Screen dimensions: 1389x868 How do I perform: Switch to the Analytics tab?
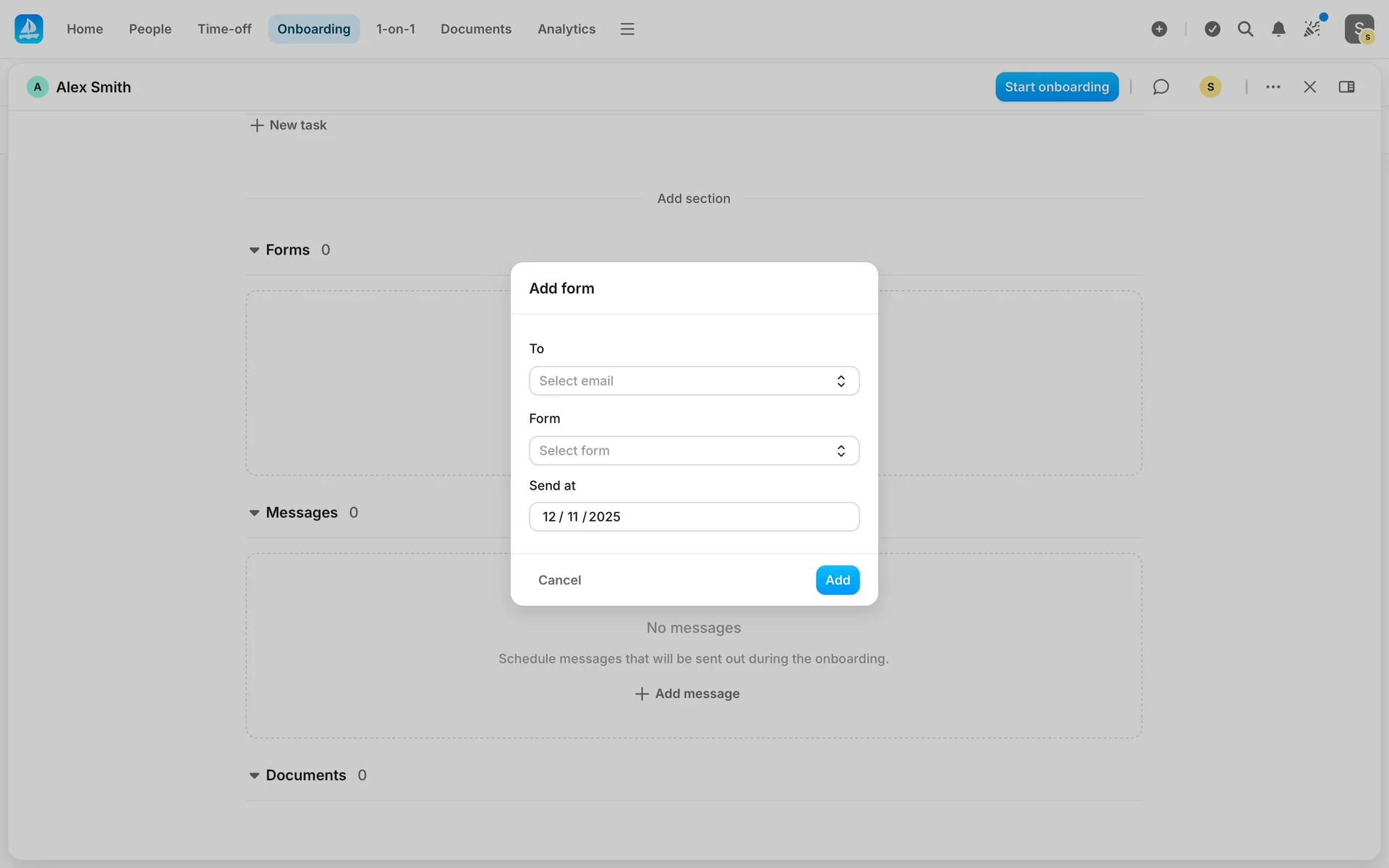(x=566, y=29)
